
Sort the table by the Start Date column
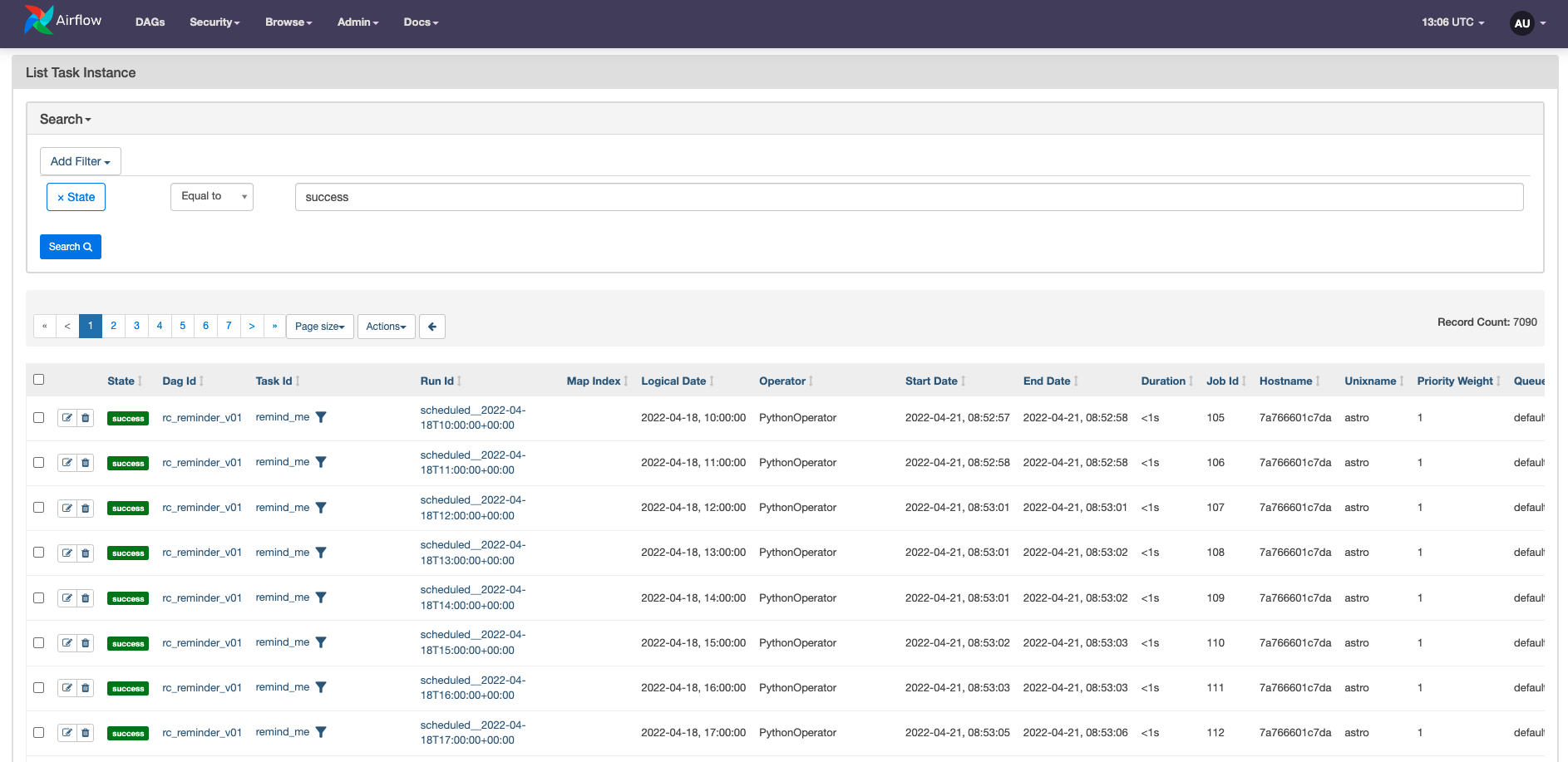click(933, 381)
